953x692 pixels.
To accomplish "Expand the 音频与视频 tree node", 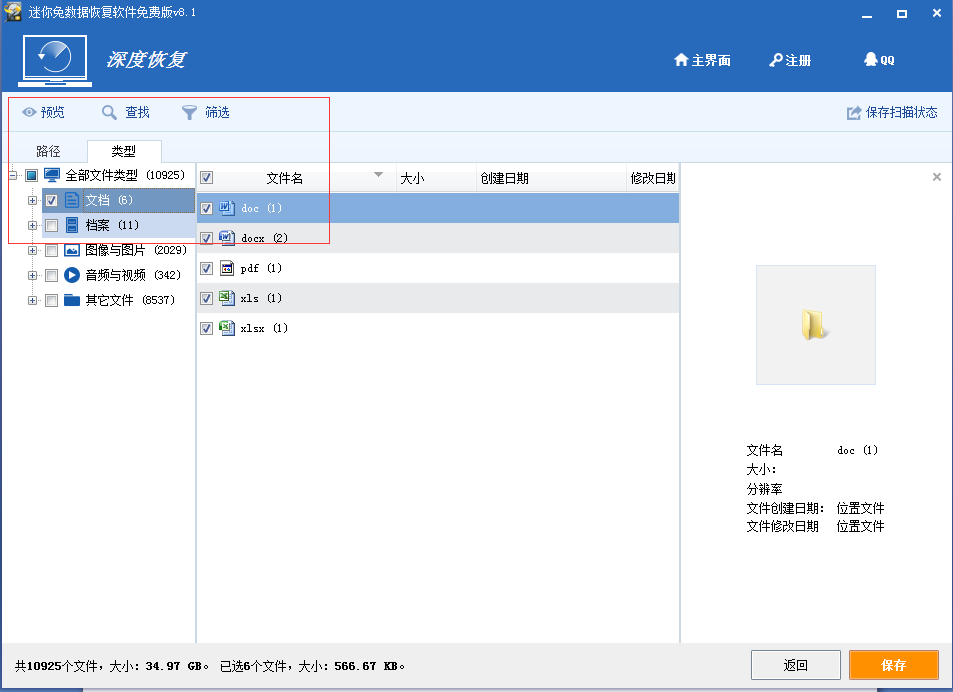I will pyautogui.click(x=32, y=275).
